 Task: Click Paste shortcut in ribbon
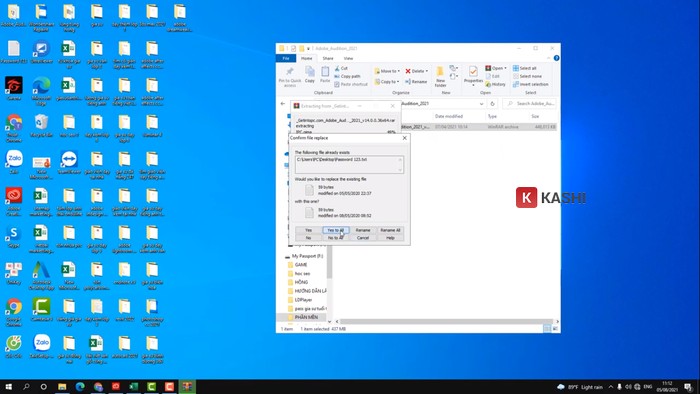pyautogui.click(x=351, y=84)
